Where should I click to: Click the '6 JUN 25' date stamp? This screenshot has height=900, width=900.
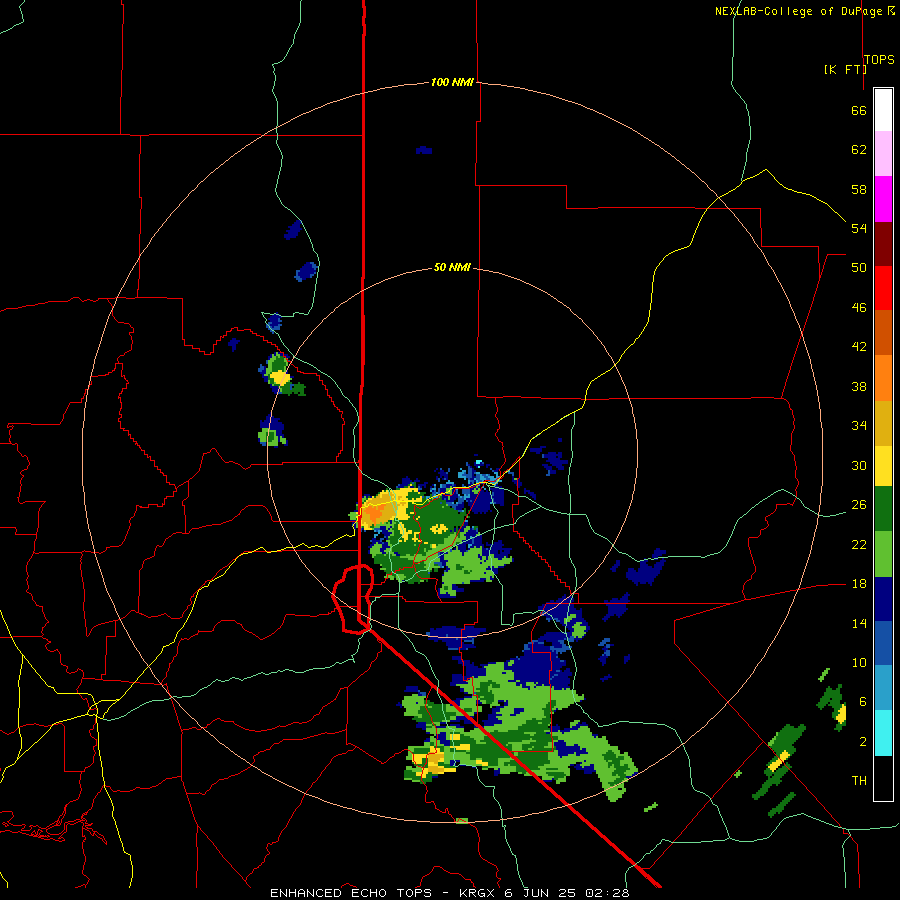[541, 893]
